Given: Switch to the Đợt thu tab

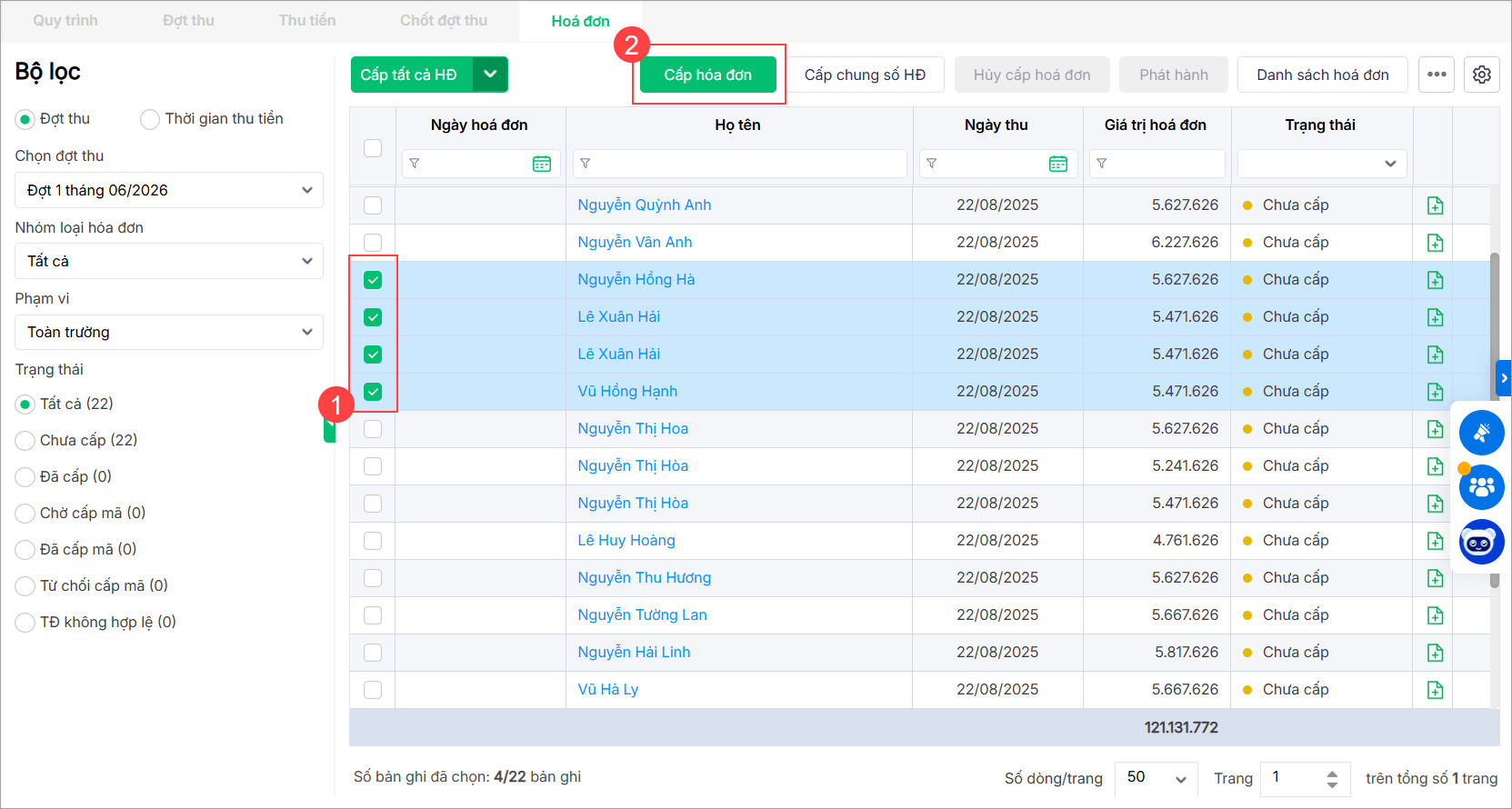Looking at the screenshot, I should [x=188, y=21].
